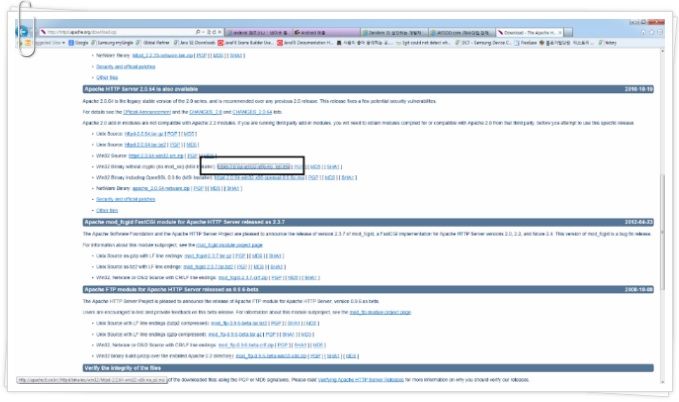Download Unix Source httpd-2.0.64.tar.bz2 link

pyautogui.click(x=146, y=145)
